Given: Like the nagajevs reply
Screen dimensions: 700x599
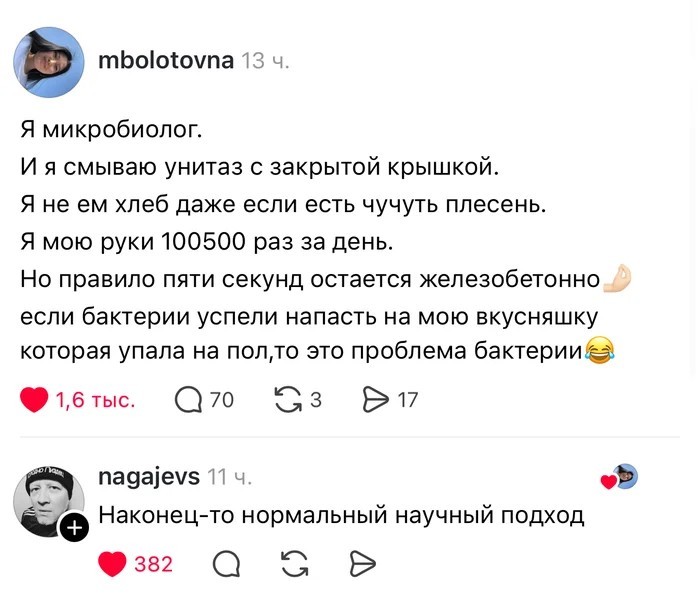Looking at the screenshot, I should click(114, 564).
